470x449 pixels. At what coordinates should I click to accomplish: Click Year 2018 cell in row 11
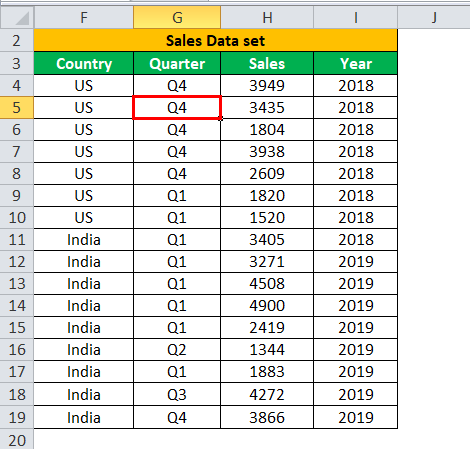click(356, 240)
